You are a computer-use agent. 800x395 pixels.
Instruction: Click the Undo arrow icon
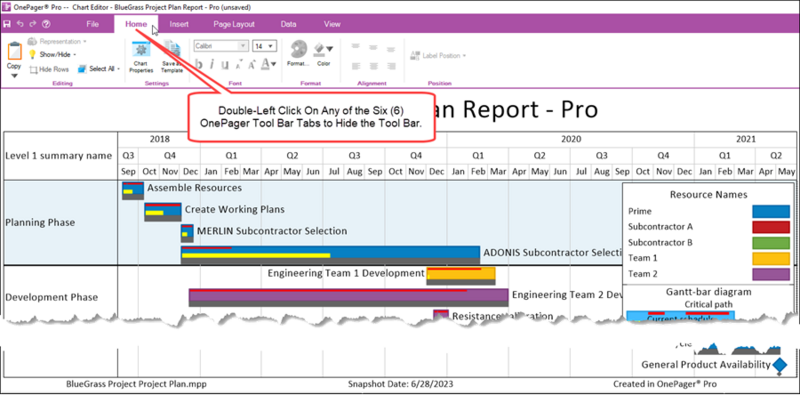[20, 24]
